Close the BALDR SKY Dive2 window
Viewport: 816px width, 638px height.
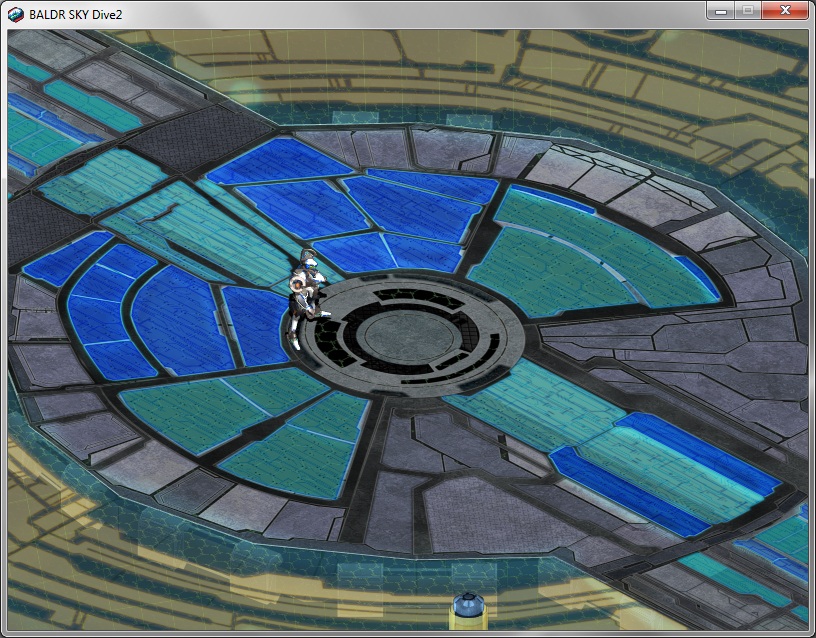[785, 11]
